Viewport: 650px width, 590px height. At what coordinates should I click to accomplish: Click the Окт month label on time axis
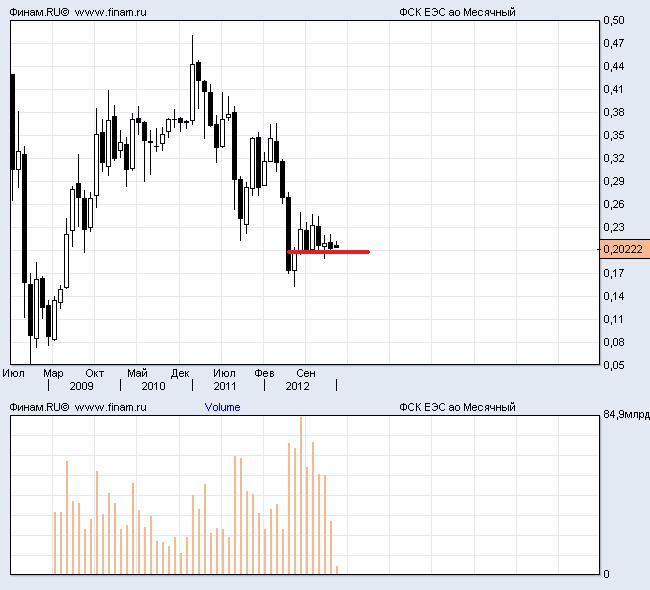click(95, 373)
